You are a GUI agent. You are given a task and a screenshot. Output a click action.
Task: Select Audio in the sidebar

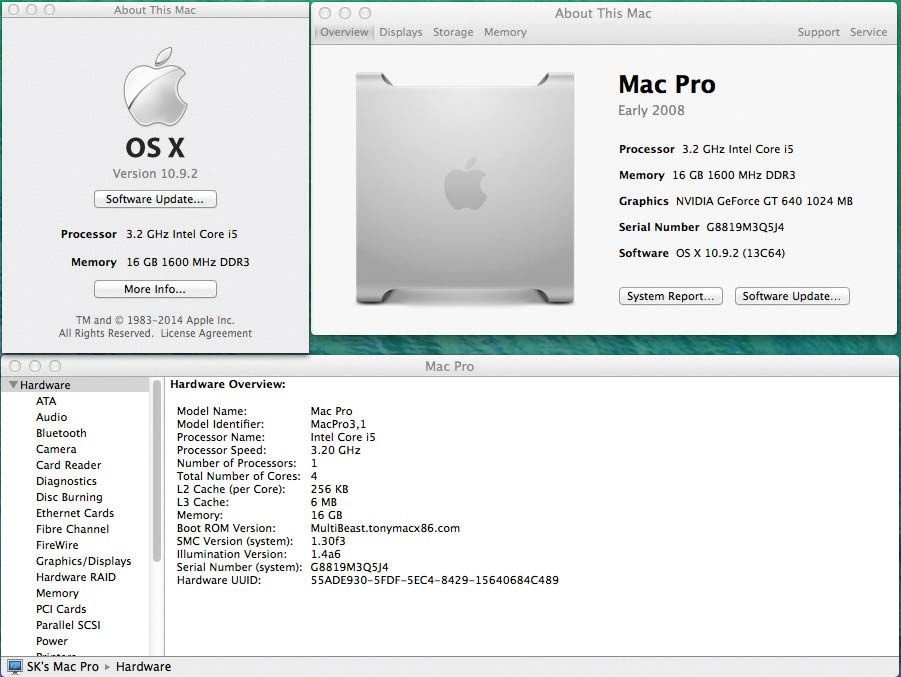pyautogui.click(x=51, y=417)
